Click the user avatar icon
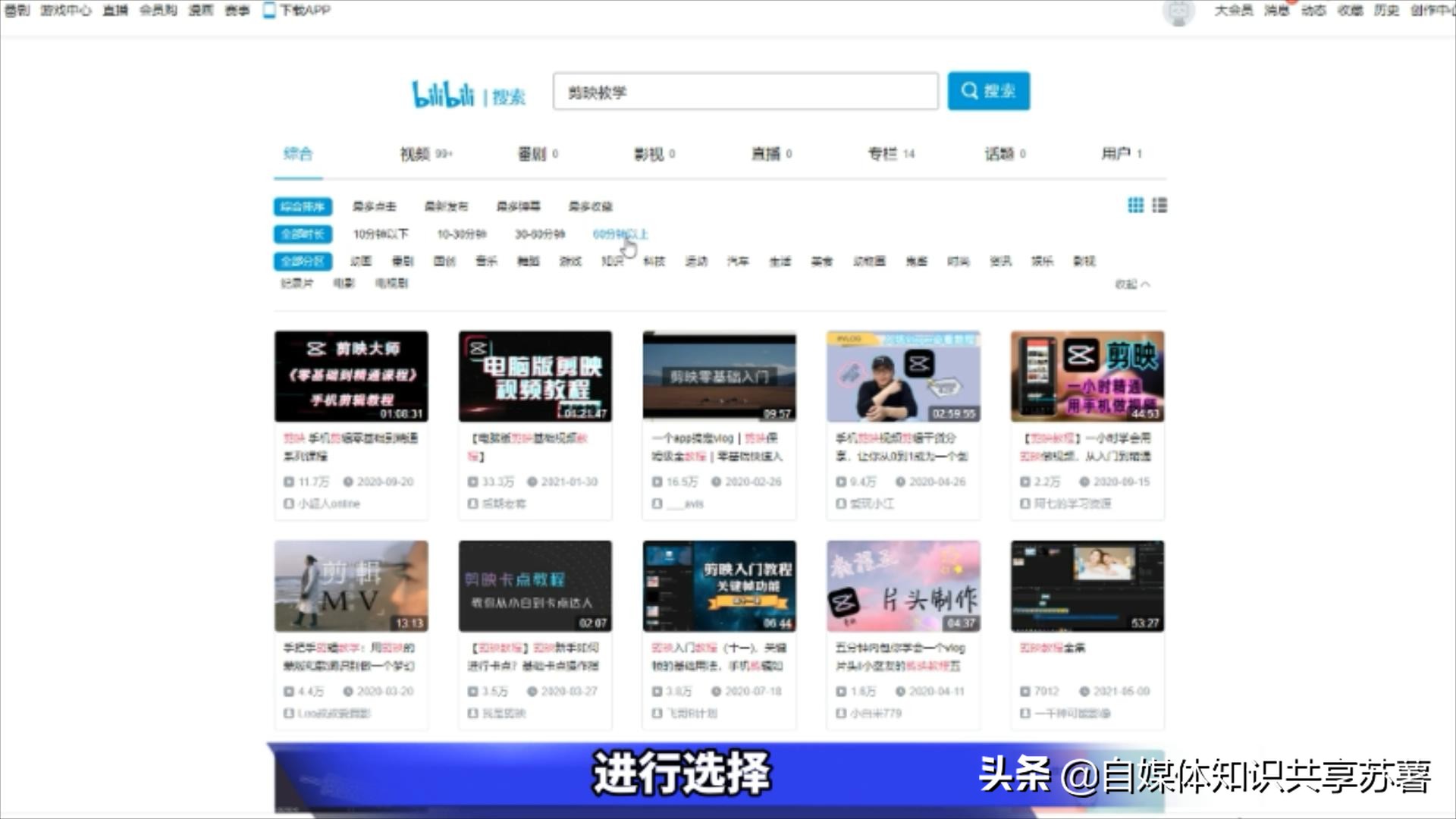 pos(1178,13)
